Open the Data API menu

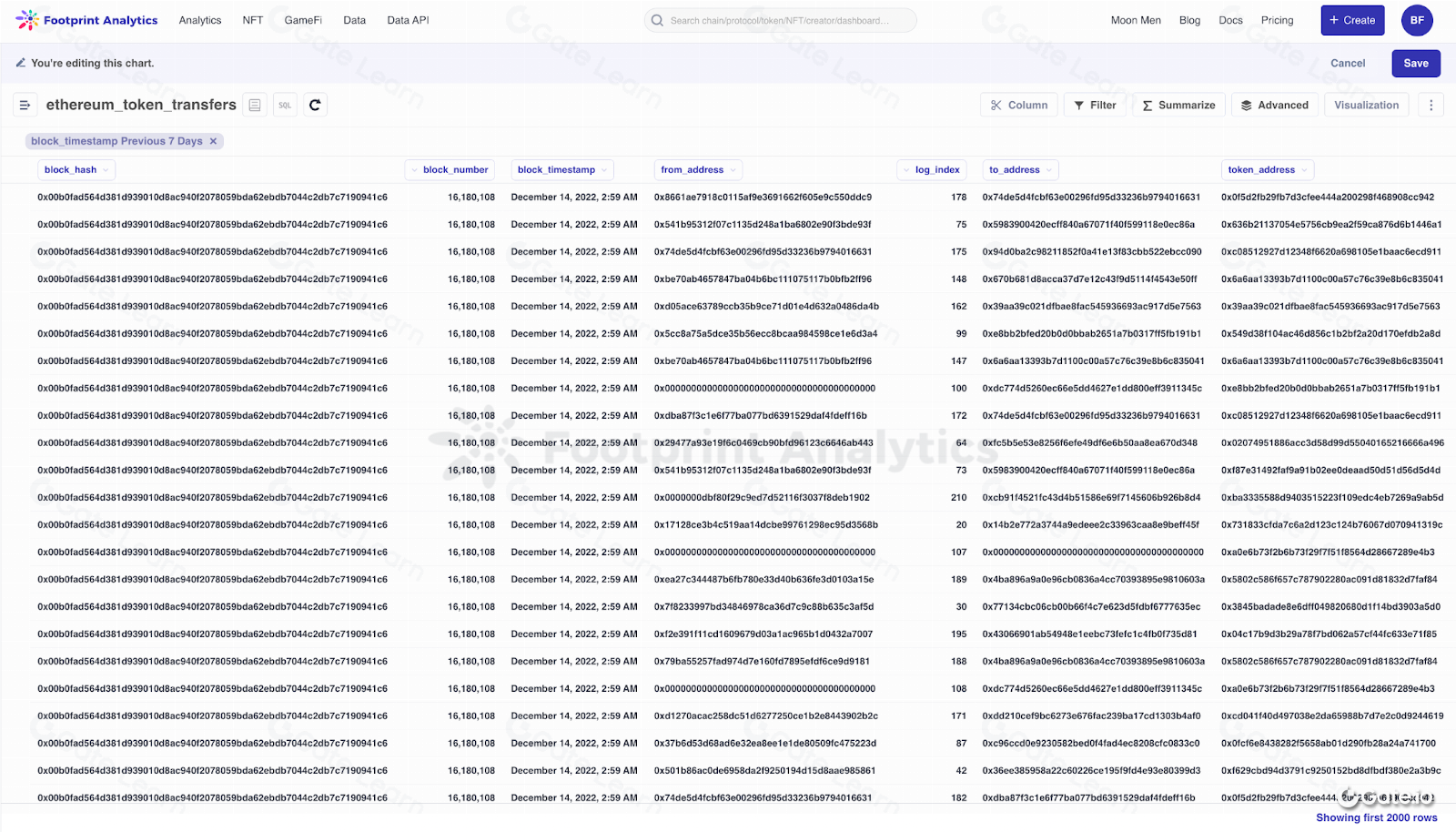[x=408, y=20]
